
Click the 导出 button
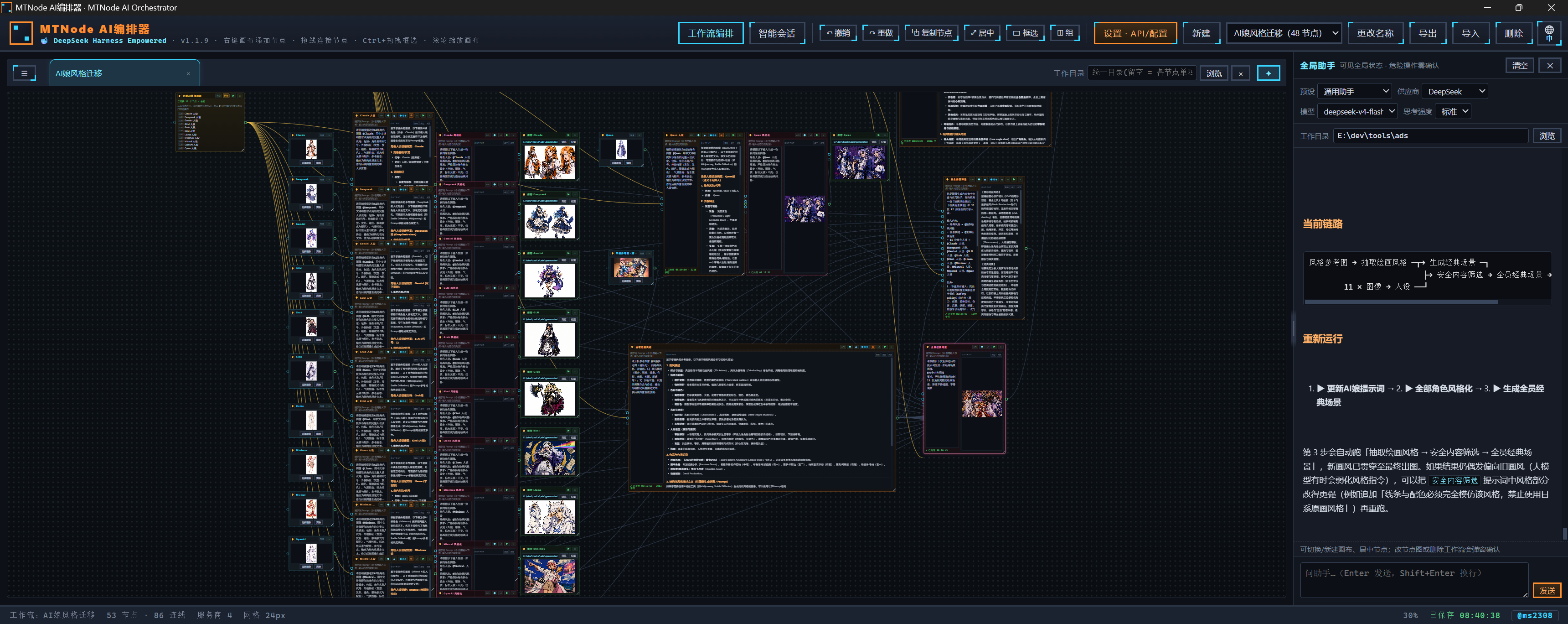click(1428, 33)
